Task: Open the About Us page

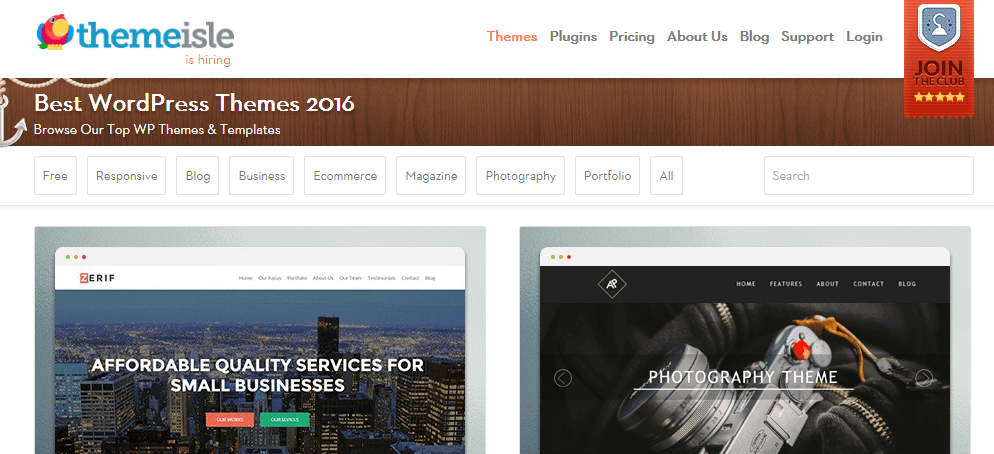Action: coord(697,37)
